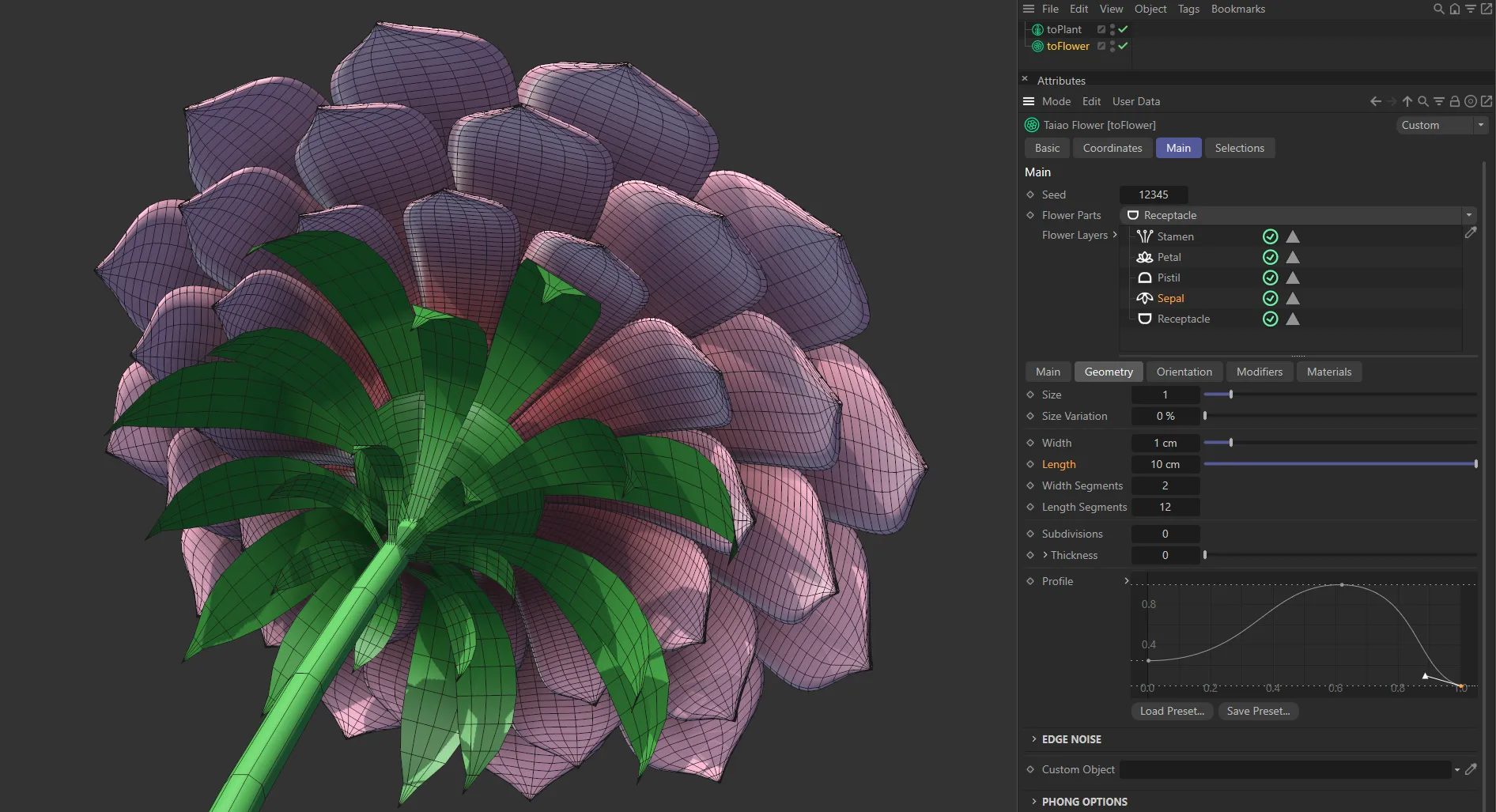Viewport: 1496px width, 812px height.
Task: Click the Pistil icon in Flower Parts
Action: point(1144,278)
